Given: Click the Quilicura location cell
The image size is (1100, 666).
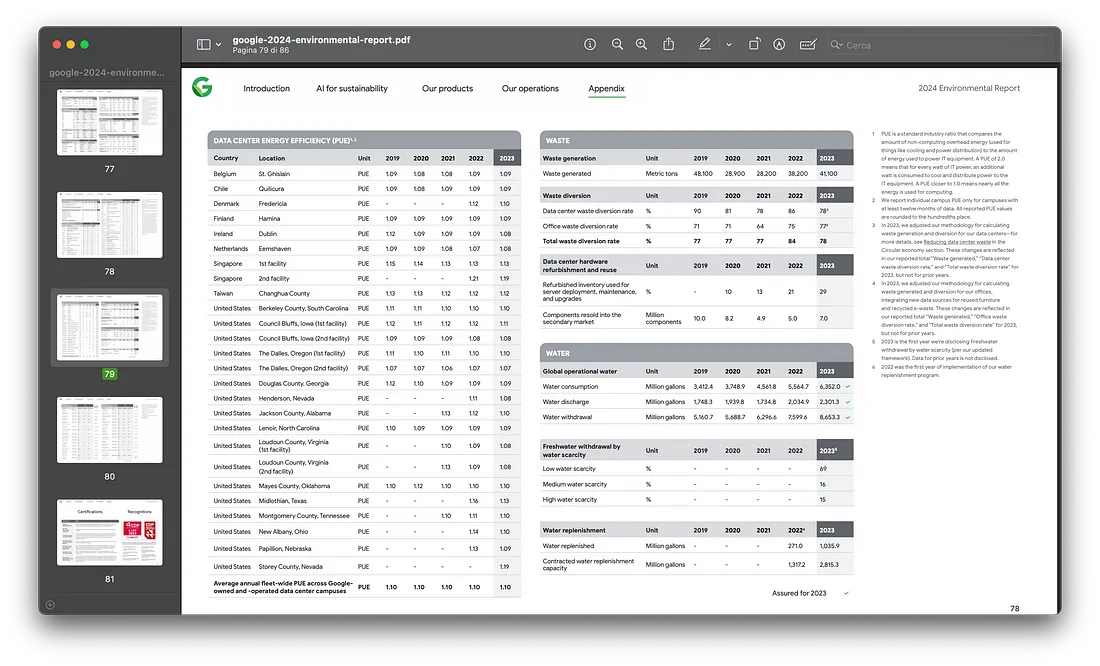Looking at the screenshot, I should click(x=271, y=189).
